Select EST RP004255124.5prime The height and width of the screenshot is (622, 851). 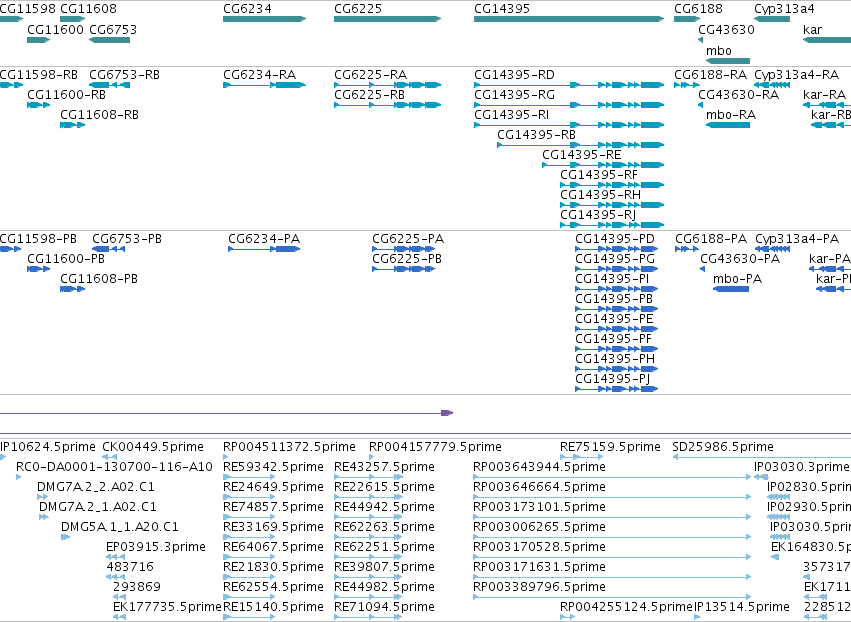pyautogui.click(x=567, y=617)
